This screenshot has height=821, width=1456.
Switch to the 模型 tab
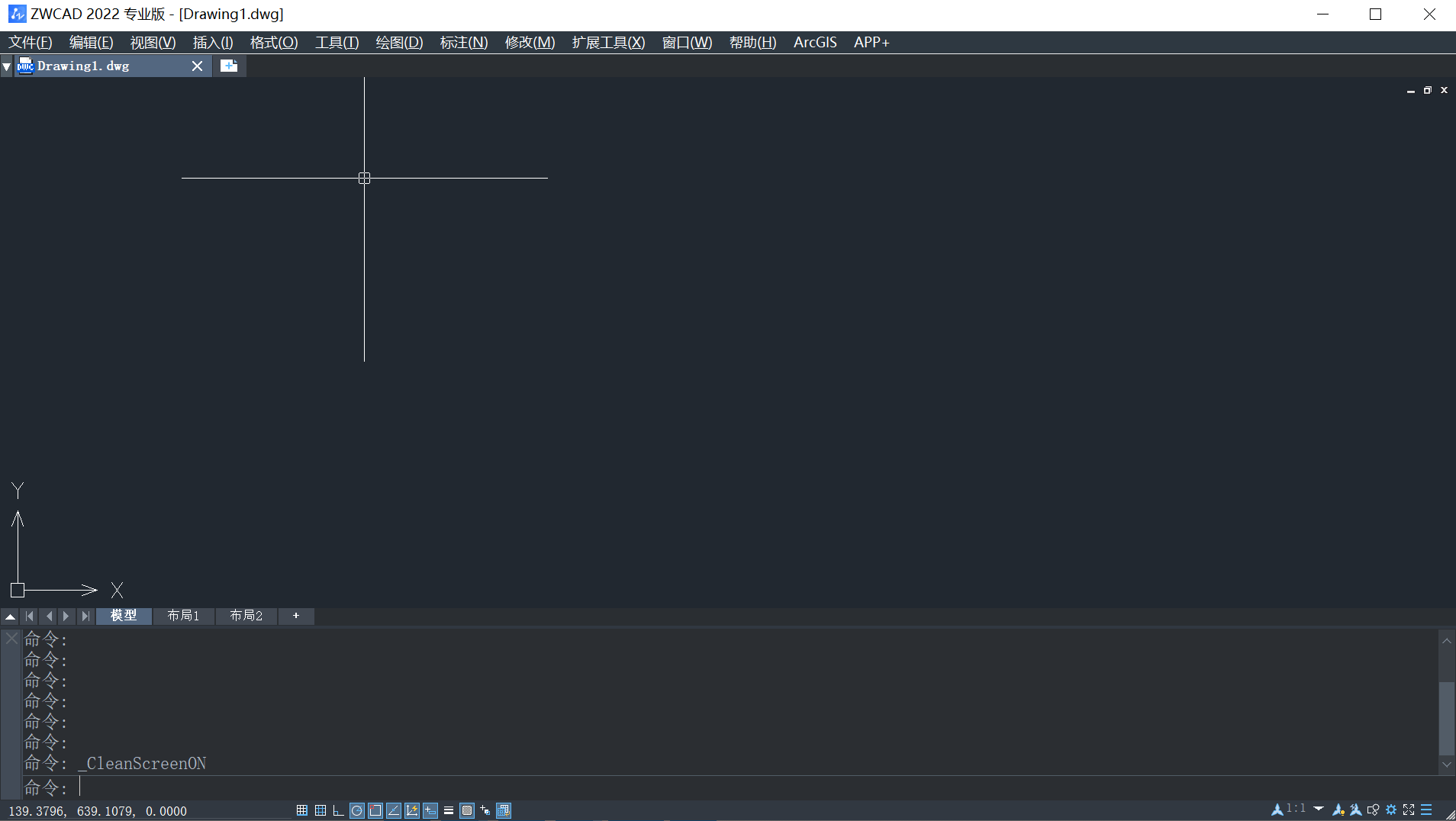pyautogui.click(x=124, y=616)
